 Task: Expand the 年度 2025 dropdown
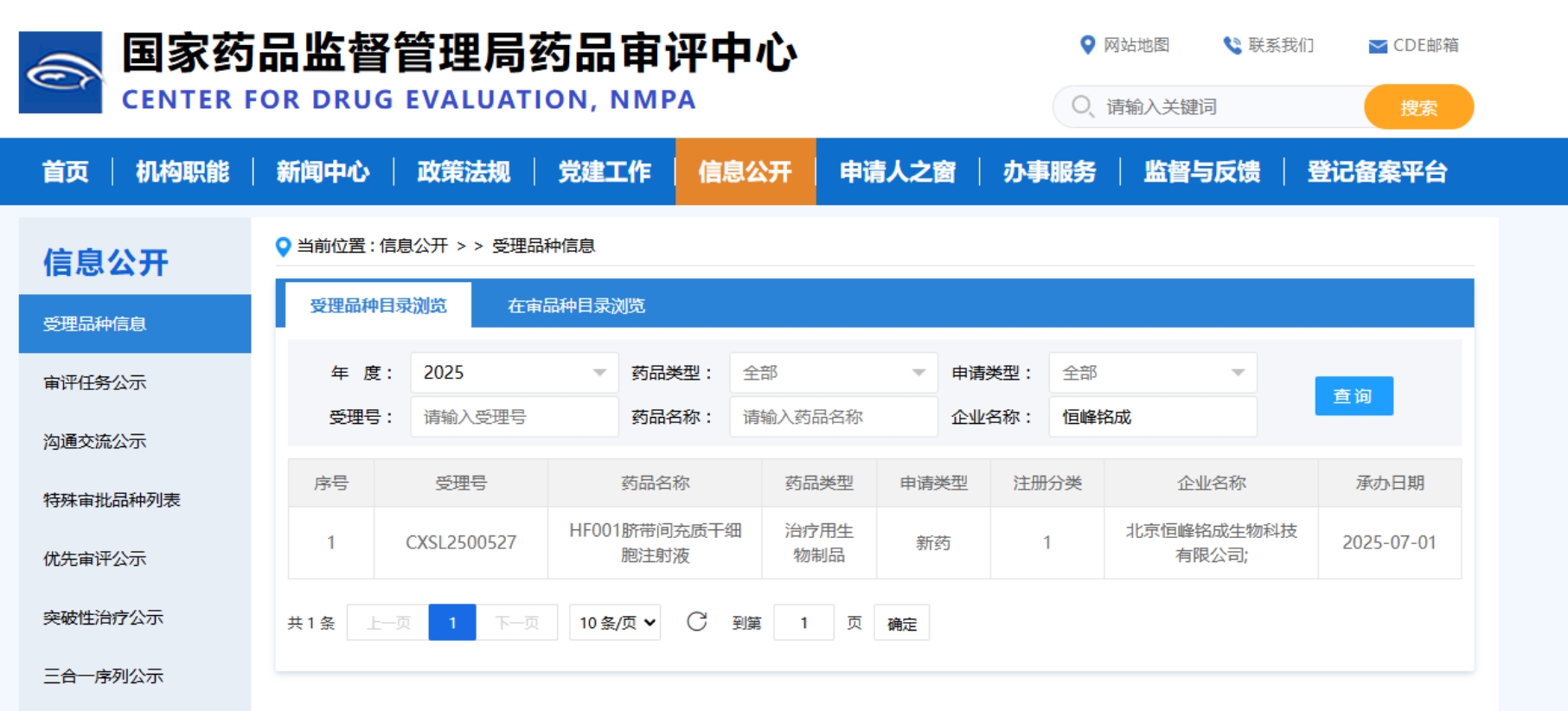(x=514, y=373)
